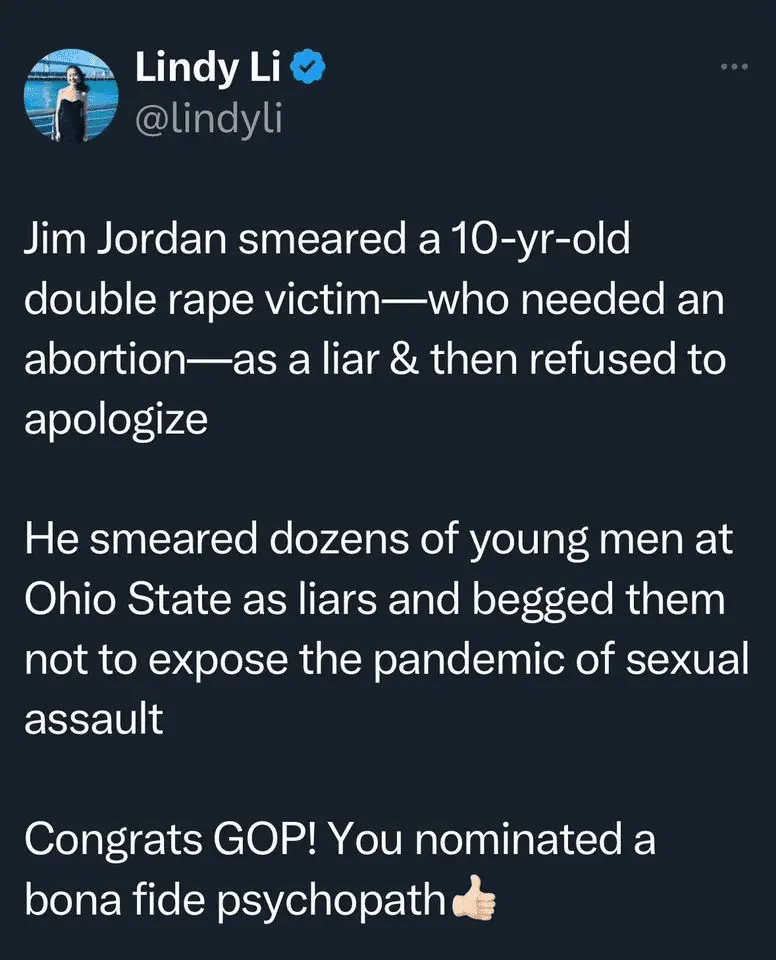Click the word "apologize" in the tweet
The height and width of the screenshot is (960, 776).
[116, 420]
